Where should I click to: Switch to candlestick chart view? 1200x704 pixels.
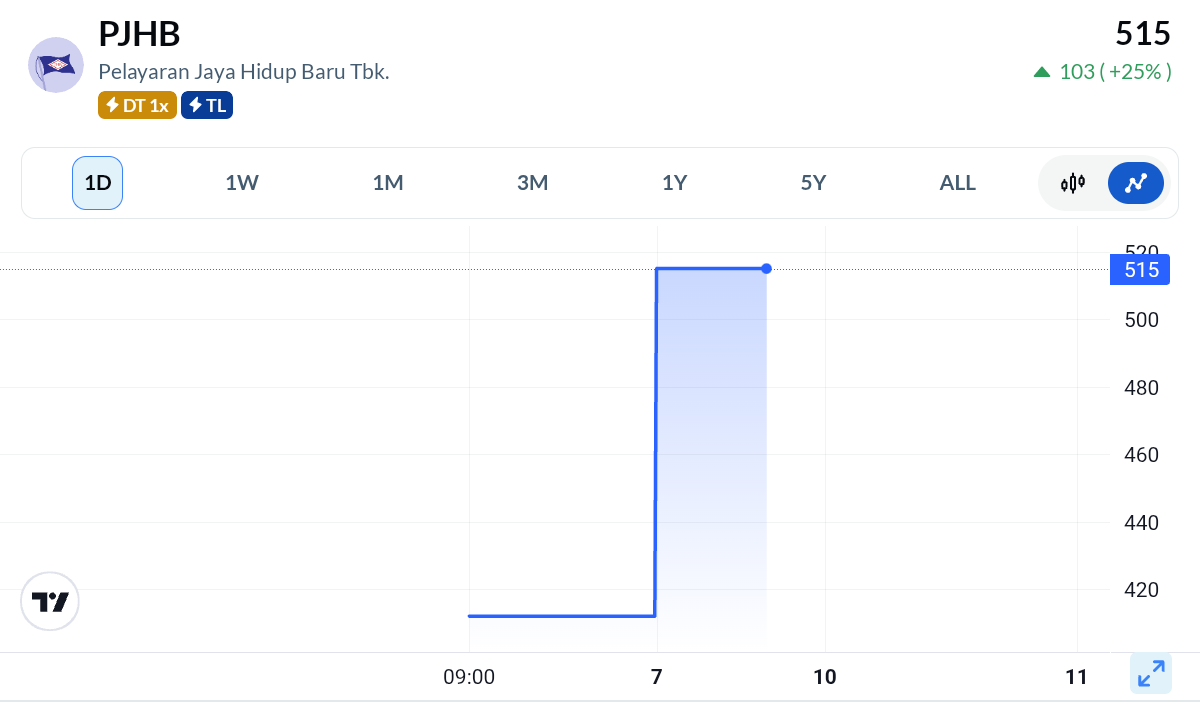(x=1073, y=183)
